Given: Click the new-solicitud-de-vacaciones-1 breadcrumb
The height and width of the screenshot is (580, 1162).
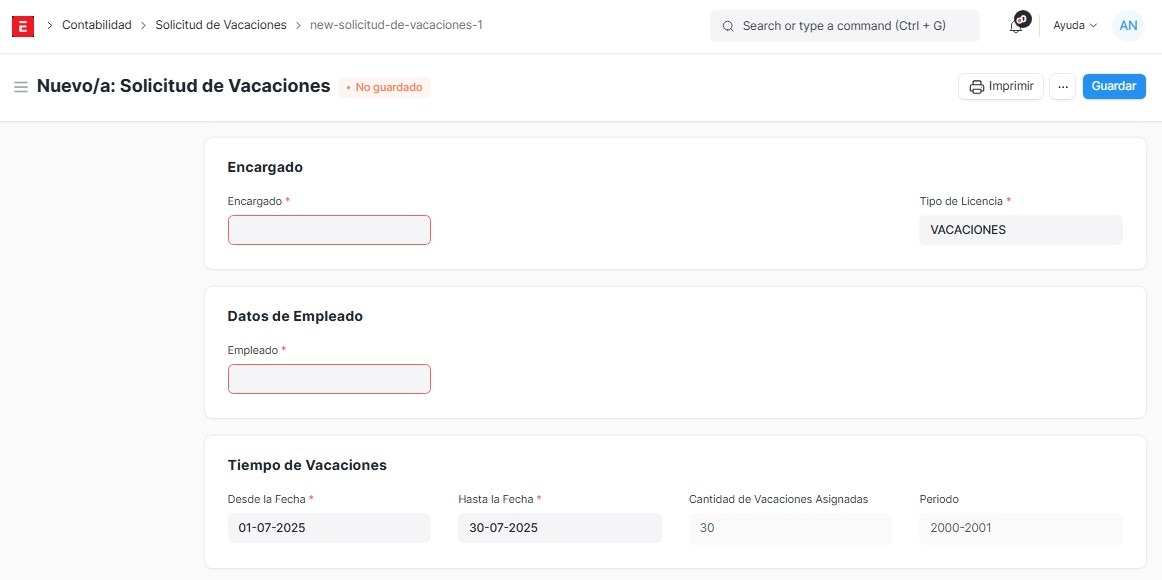Looking at the screenshot, I should coord(396,25).
